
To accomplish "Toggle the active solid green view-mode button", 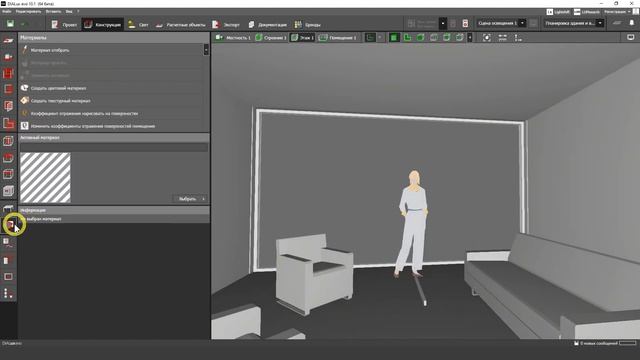I will tap(394, 38).
